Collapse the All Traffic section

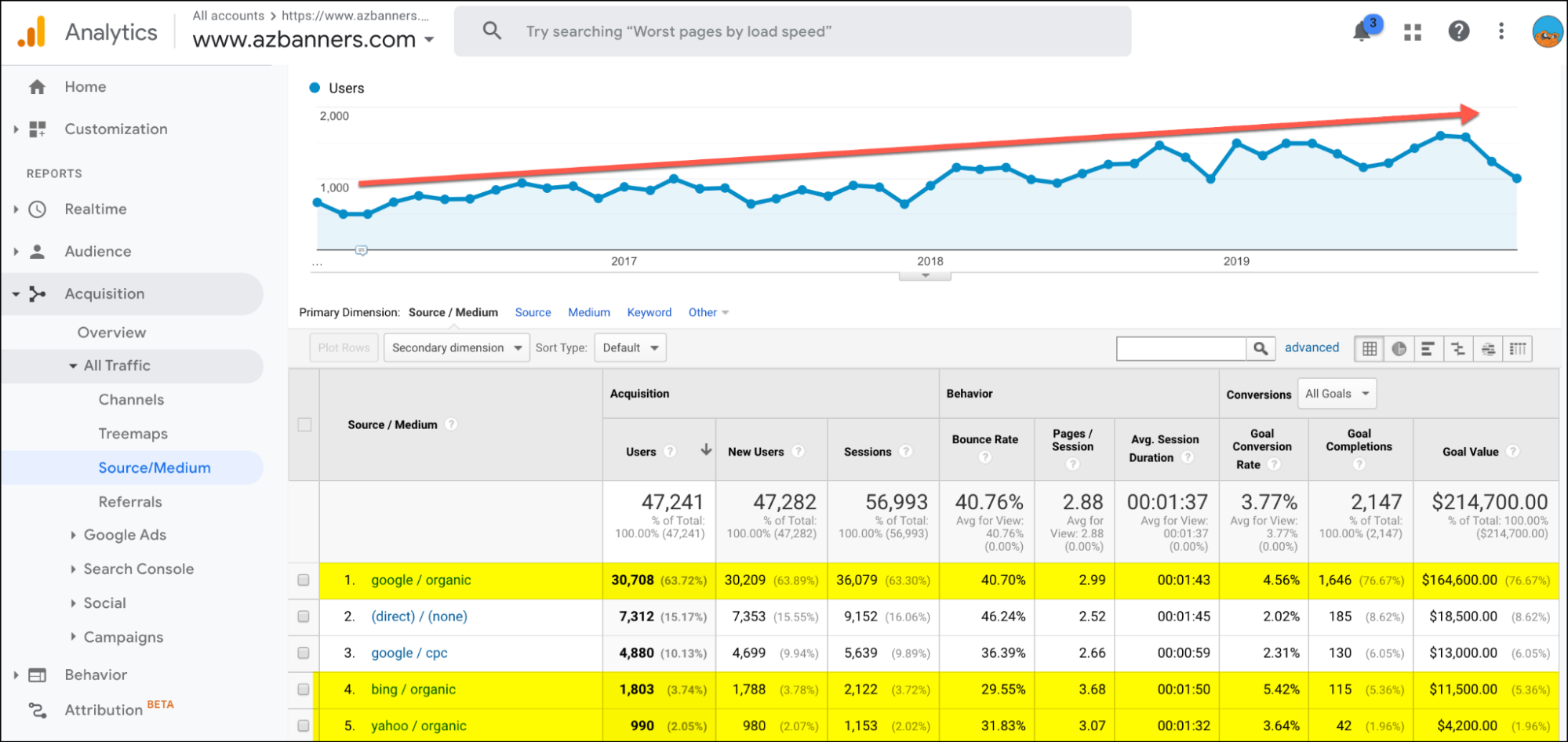[73, 366]
